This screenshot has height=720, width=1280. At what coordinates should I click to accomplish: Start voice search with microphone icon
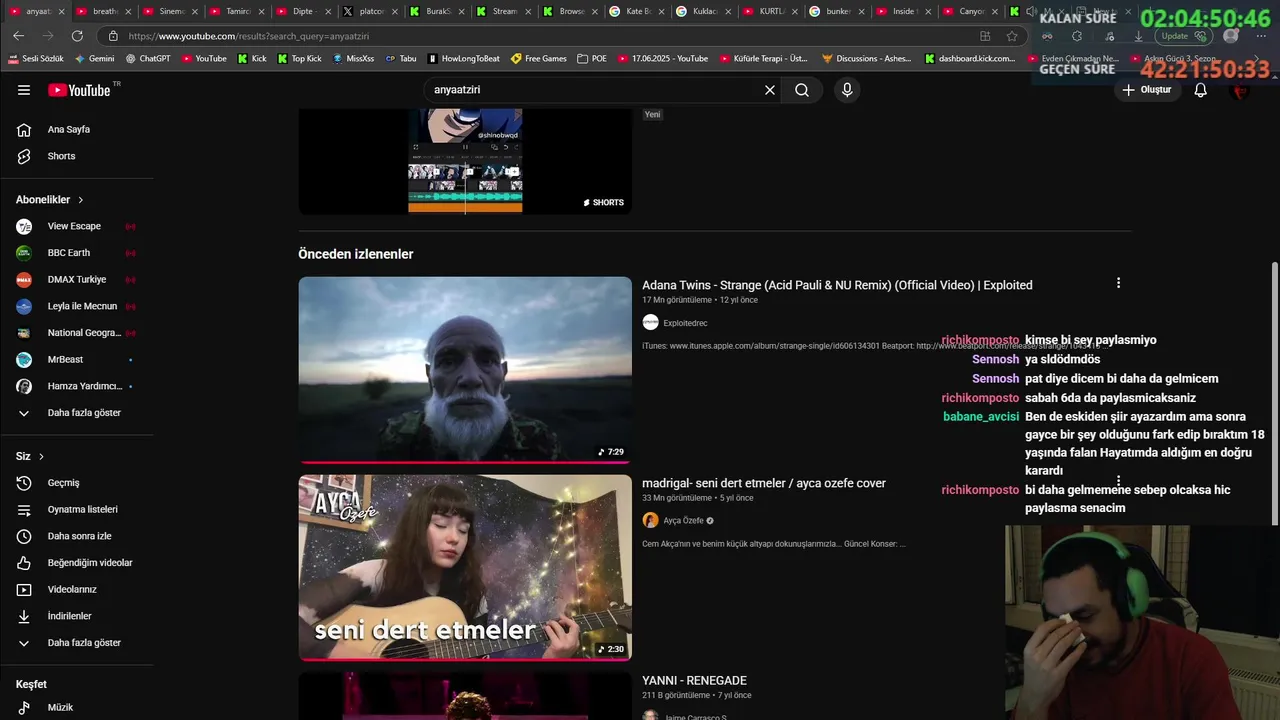click(847, 90)
